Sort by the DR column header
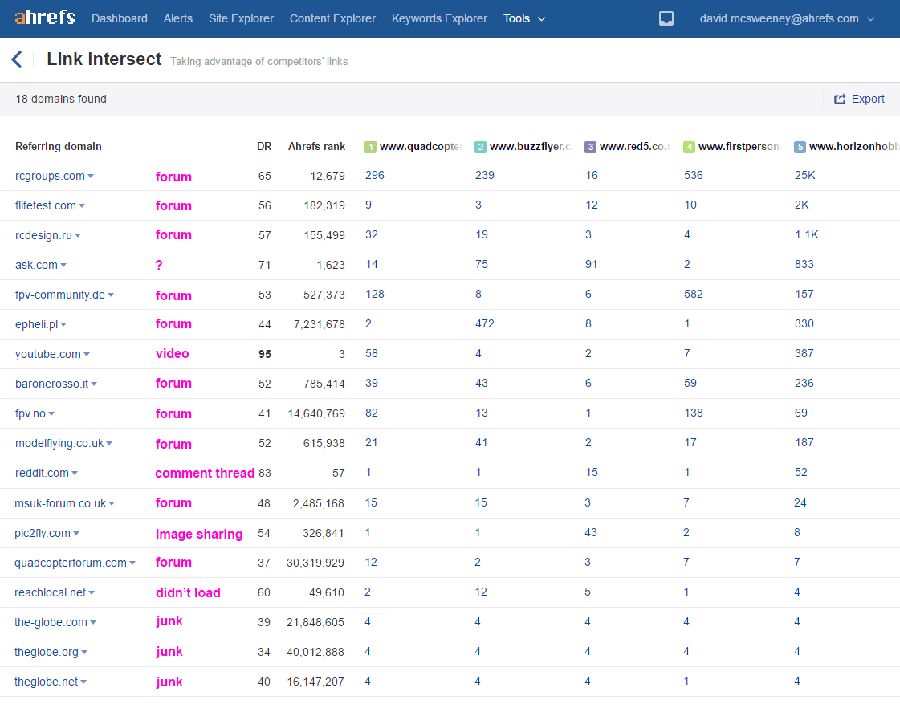900x704 pixels. point(265,147)
